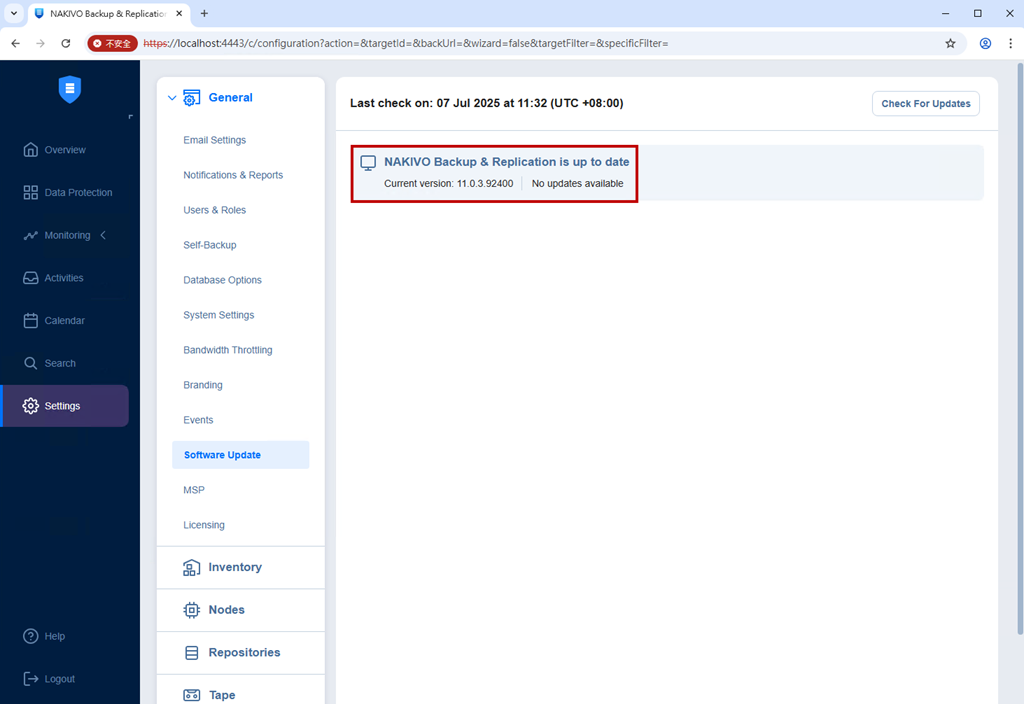Bookmark this page with star icon
The width and height of the screenshot is (1024, 704).
pos(950,43)
